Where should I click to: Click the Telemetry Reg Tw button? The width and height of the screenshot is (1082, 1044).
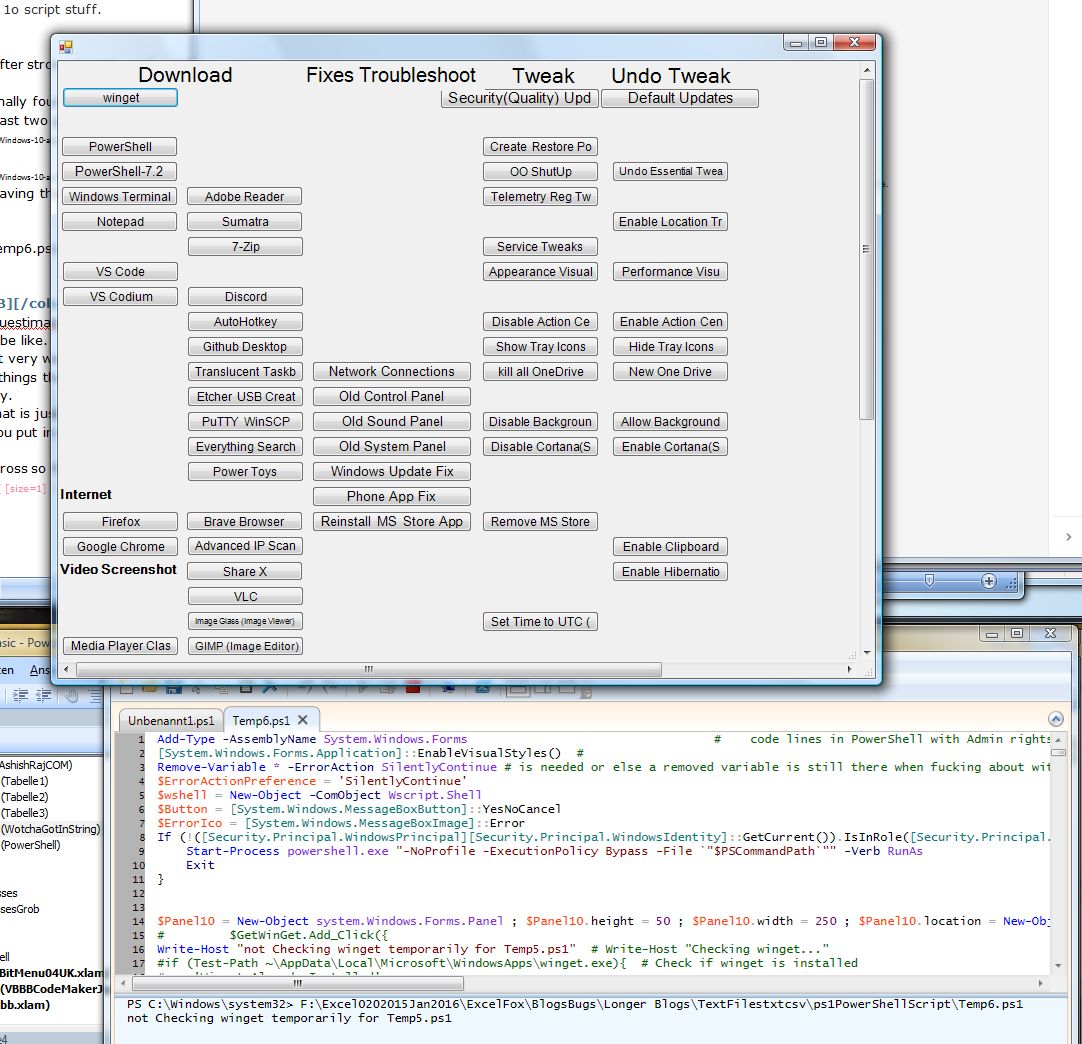[x=540, y=197]
